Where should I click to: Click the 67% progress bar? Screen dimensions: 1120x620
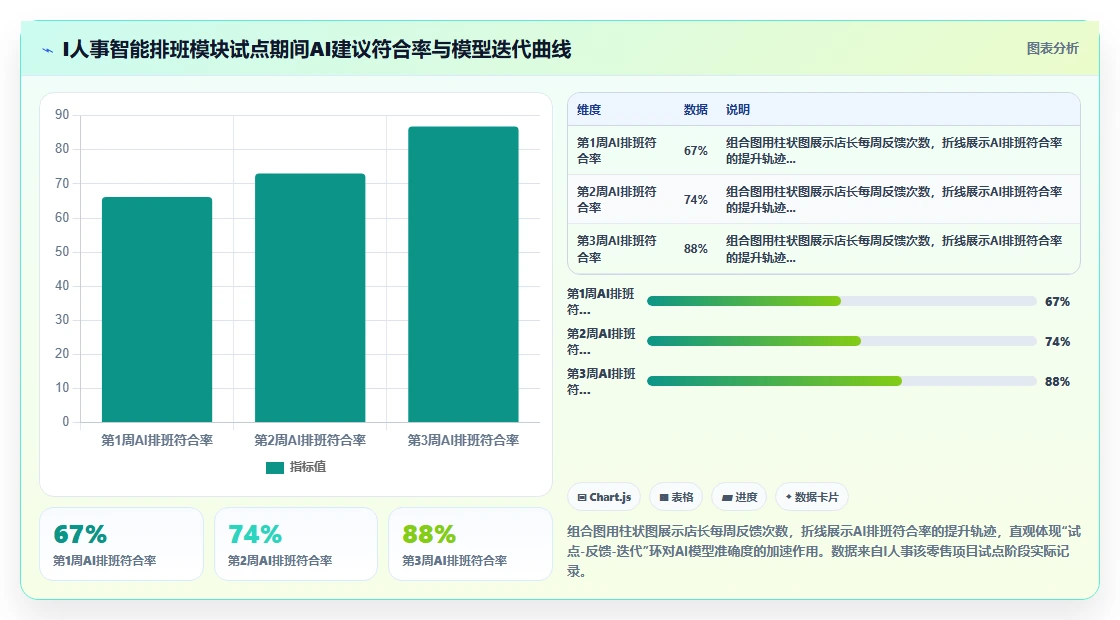click(841, 301)
